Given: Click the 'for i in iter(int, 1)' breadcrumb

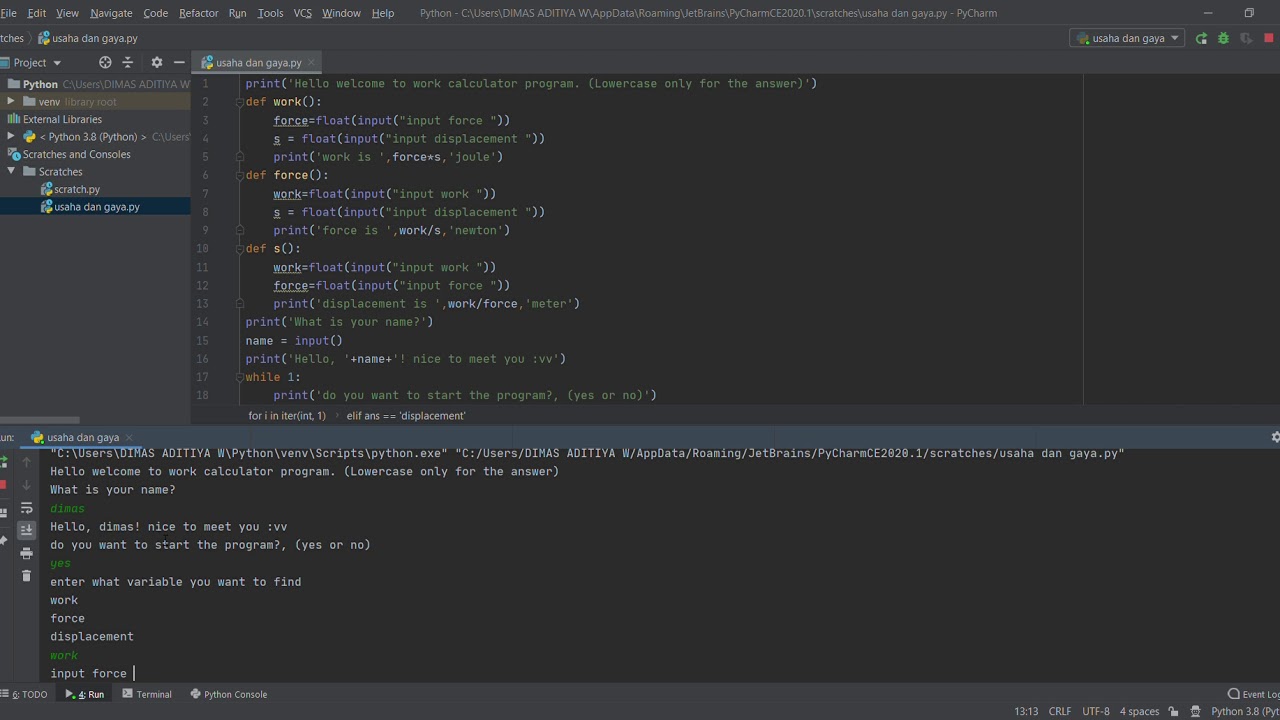Looking at the screenshot, I should point(287,415).
